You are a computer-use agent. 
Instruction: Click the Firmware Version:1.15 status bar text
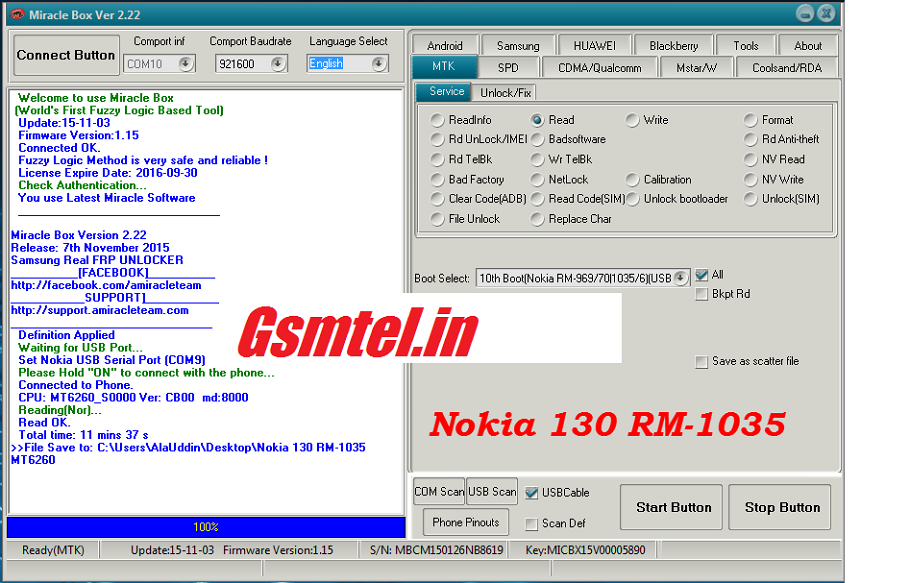pyautogui.click(x=278, y=550)
